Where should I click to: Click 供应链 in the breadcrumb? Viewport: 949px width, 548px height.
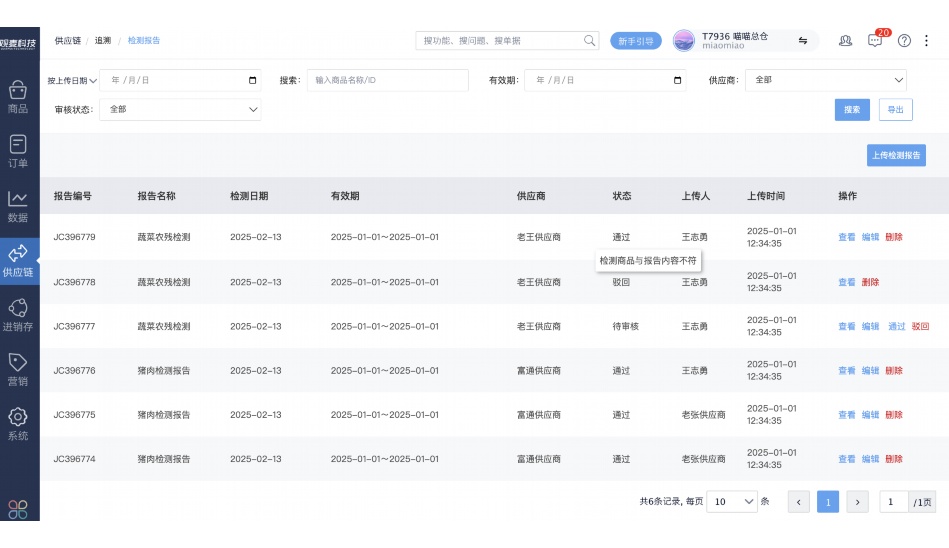coord(67,41)
